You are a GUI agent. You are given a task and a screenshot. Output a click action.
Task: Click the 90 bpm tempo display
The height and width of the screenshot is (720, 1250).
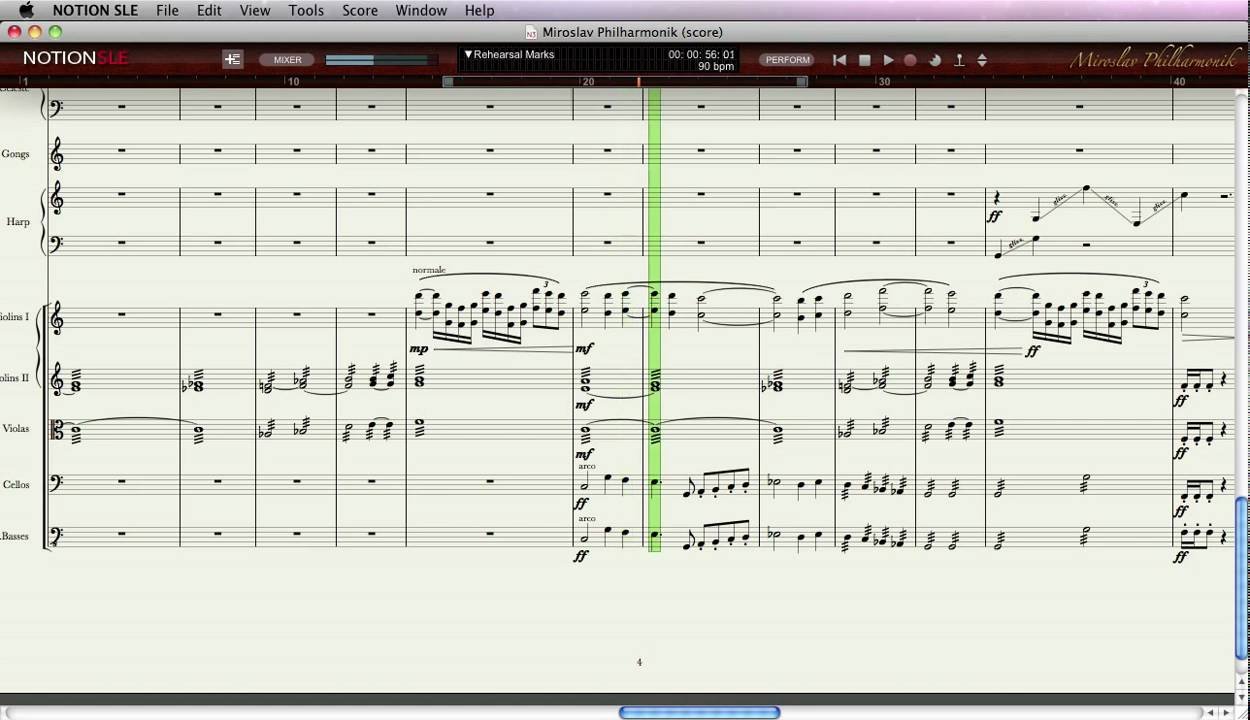click(716, 67)
